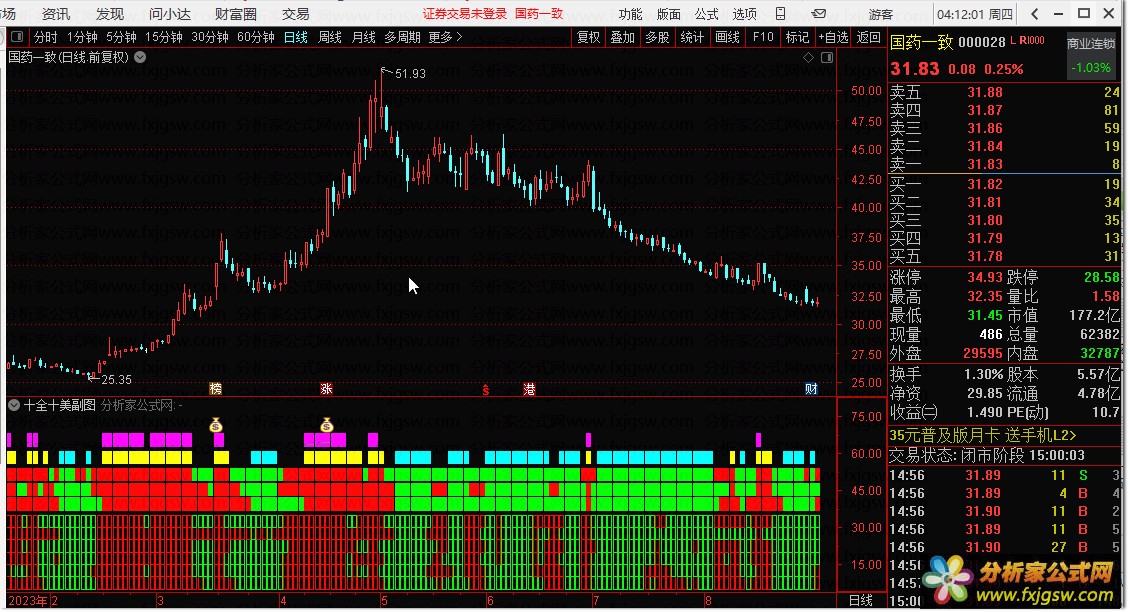Open the 选项 menu
The height and width of the screenshot is (612, 1130).
(x=744, y=14)
